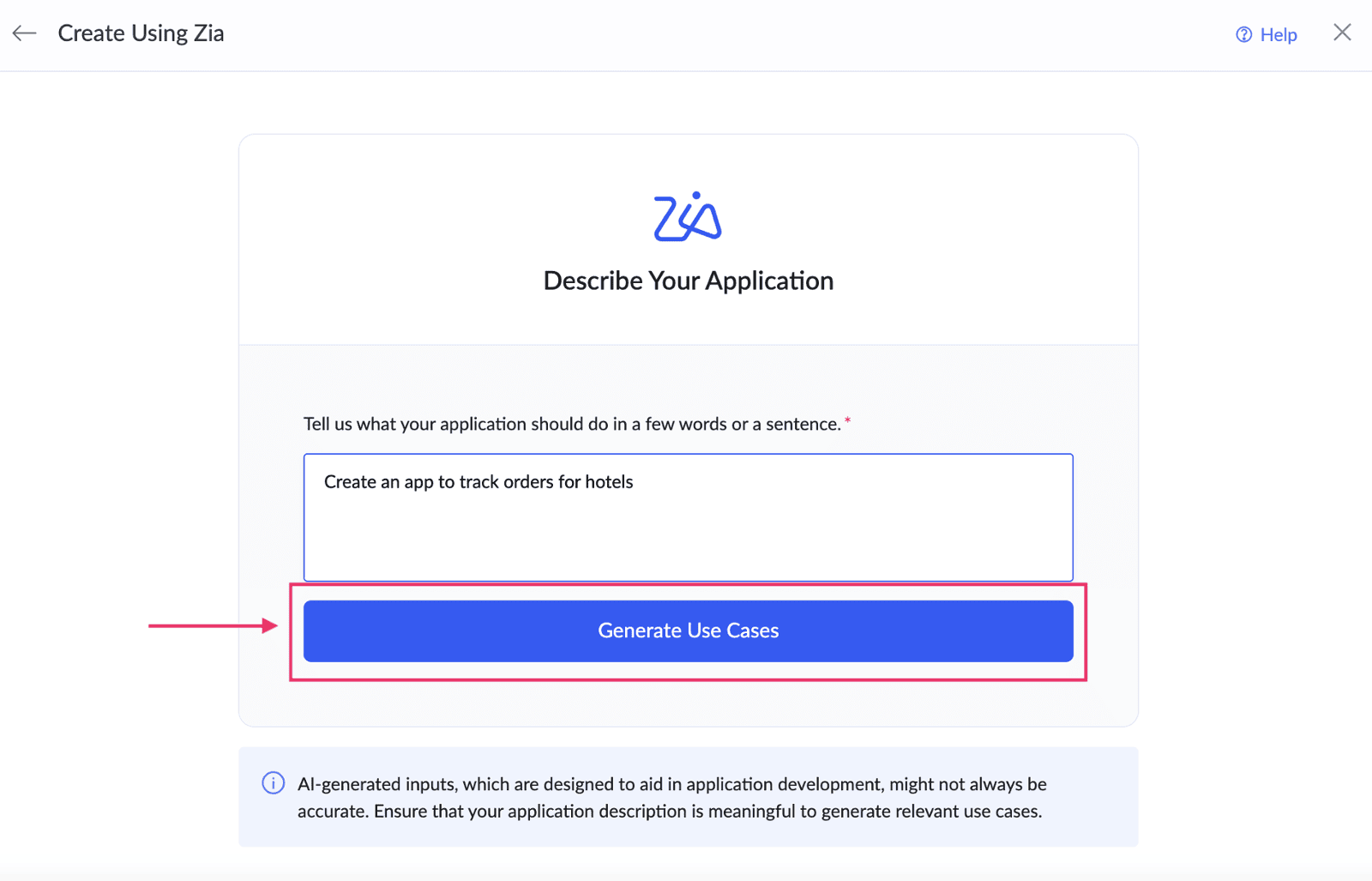Click the info icon in the AI notice

(x=273, y=783)
